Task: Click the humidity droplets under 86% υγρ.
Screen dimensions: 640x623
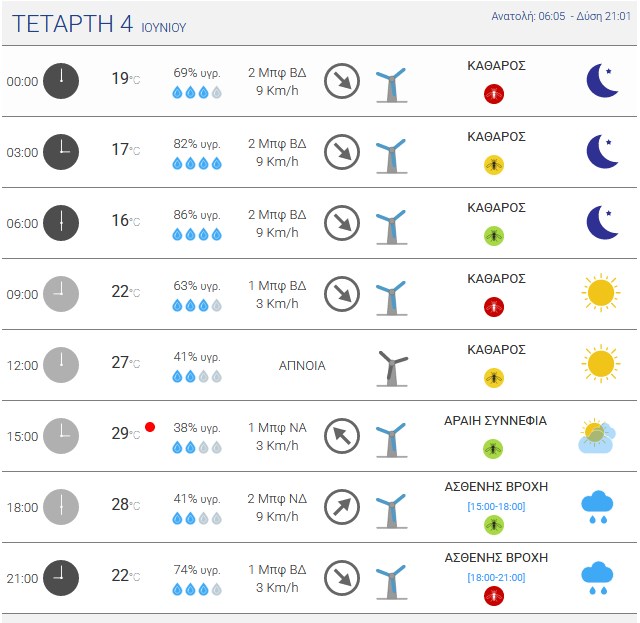Action: tap(197, 234)
